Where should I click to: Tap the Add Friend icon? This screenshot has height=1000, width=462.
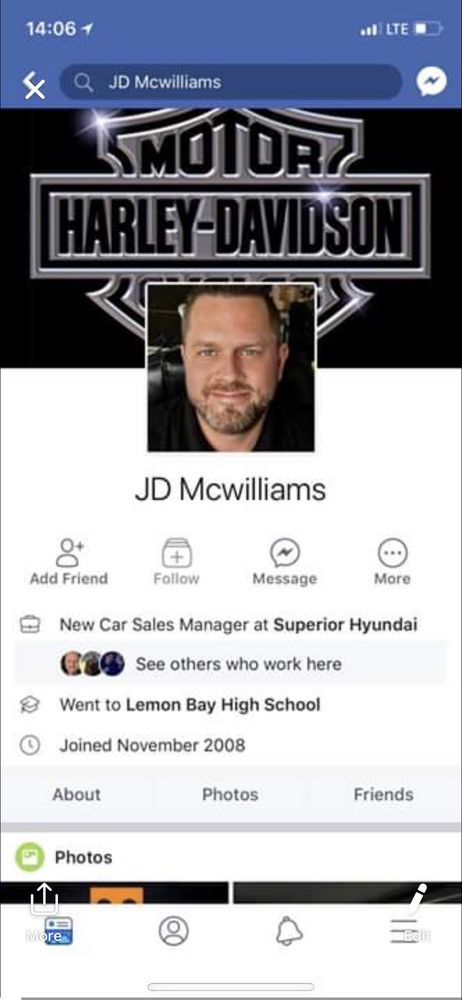click(69, 552)
